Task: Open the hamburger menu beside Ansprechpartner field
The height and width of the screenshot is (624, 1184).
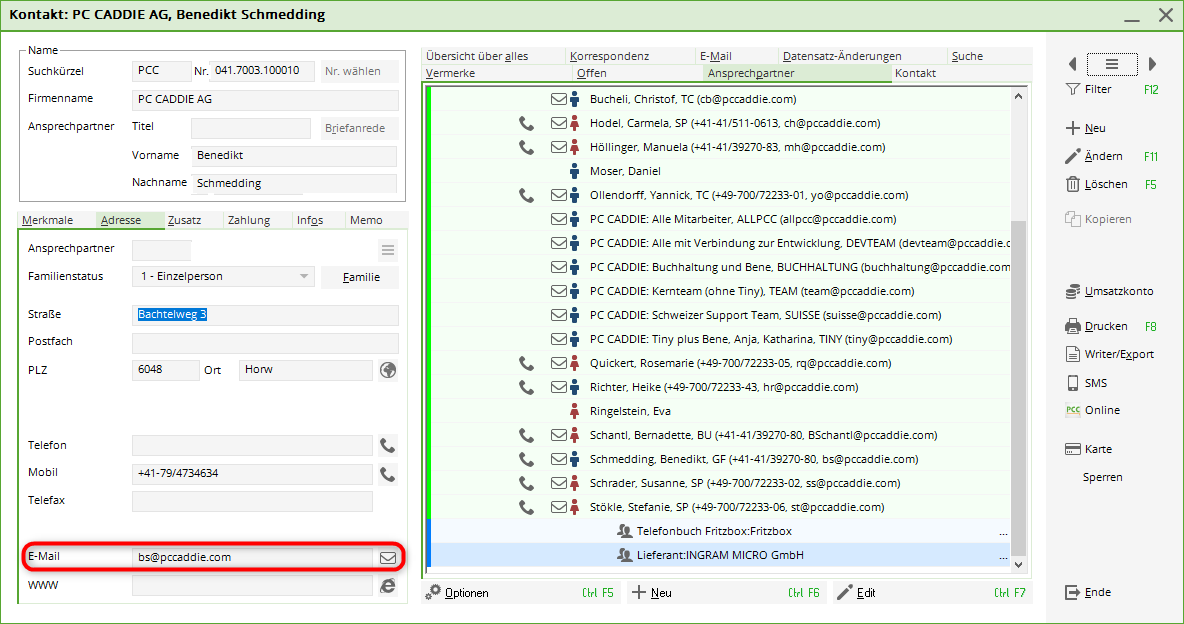Action: (x=388, y=250)
